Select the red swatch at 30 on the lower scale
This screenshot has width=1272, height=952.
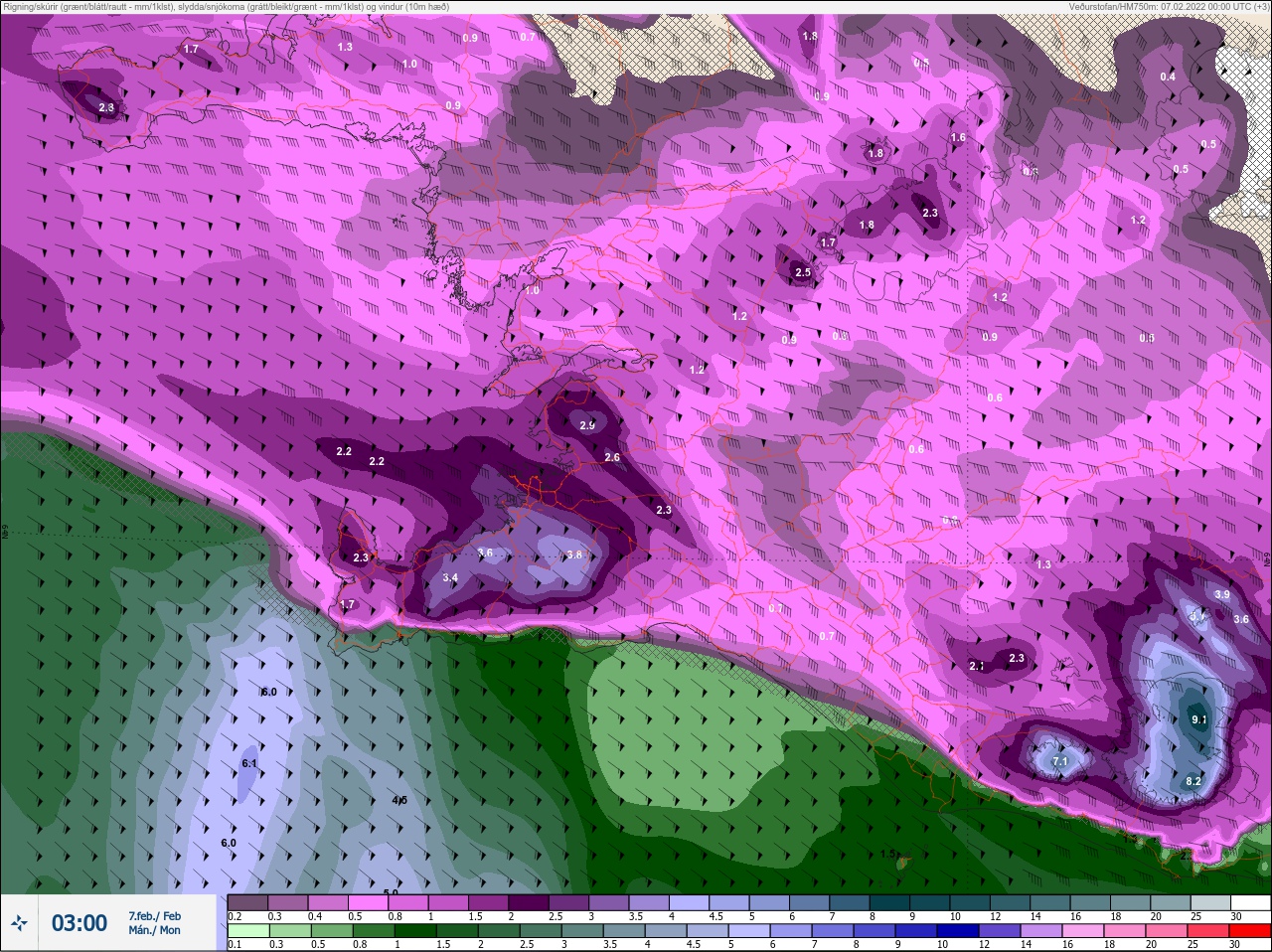tap(1251, 930)
